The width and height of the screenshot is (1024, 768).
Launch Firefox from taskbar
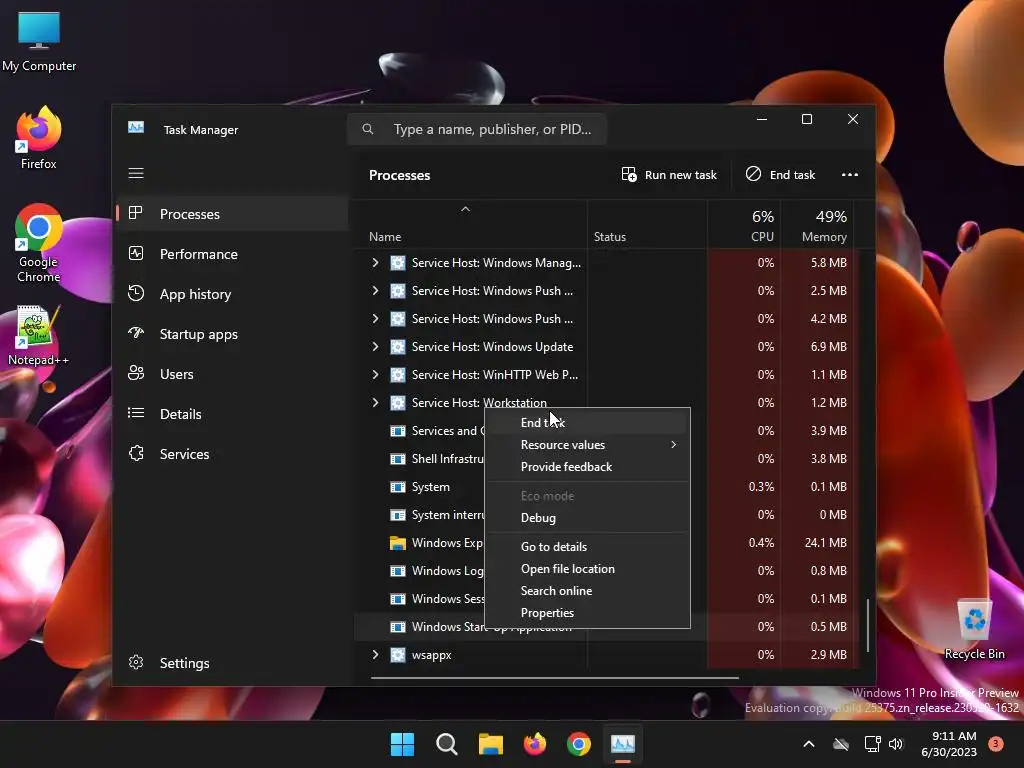tap(535, 744)
